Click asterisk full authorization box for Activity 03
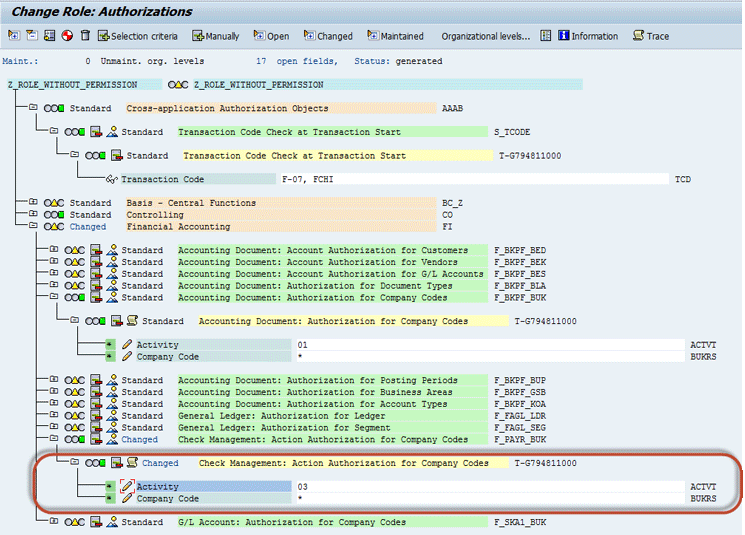 (110, 487)
